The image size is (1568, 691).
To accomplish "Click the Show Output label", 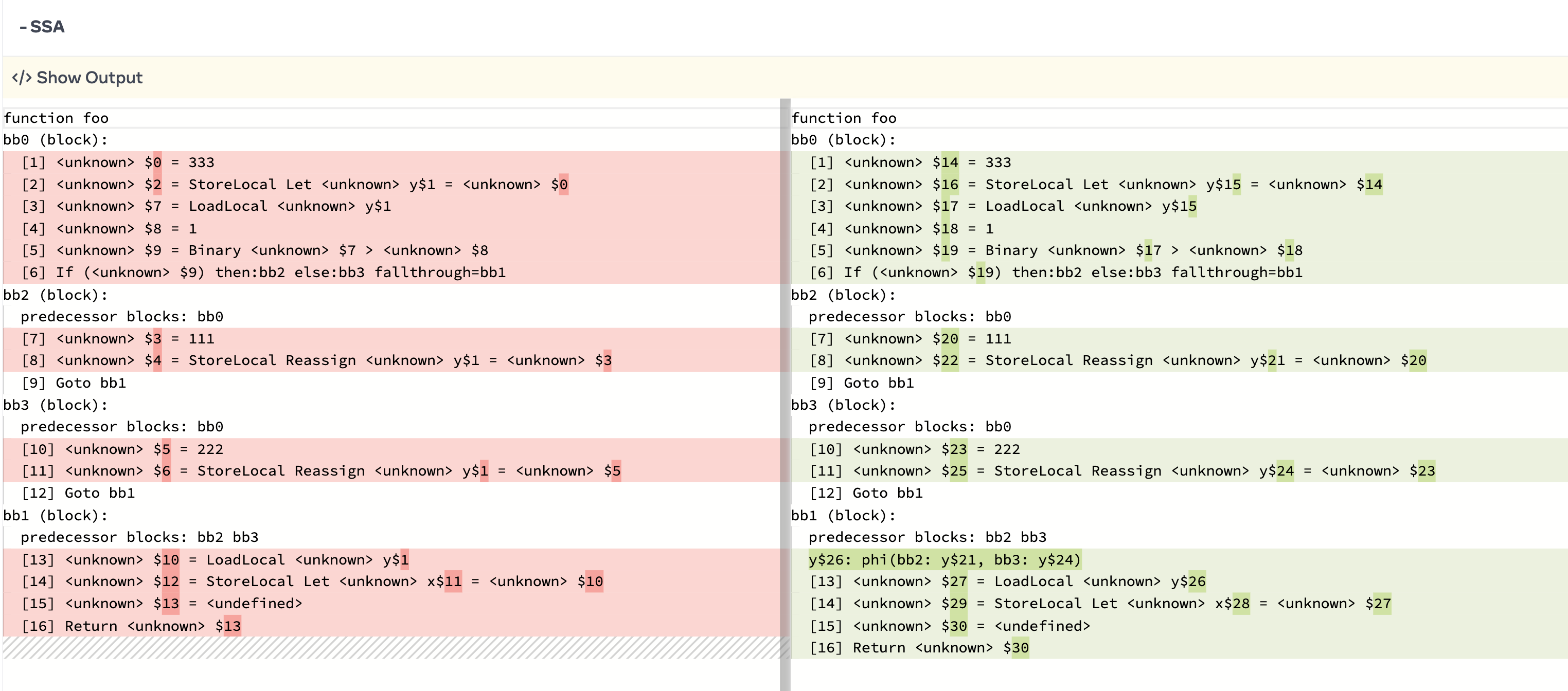I will click(x=89, y=78).
